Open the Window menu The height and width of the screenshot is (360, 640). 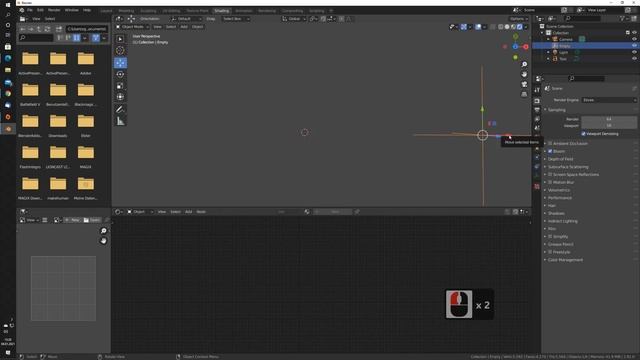[x=71, y=10]
